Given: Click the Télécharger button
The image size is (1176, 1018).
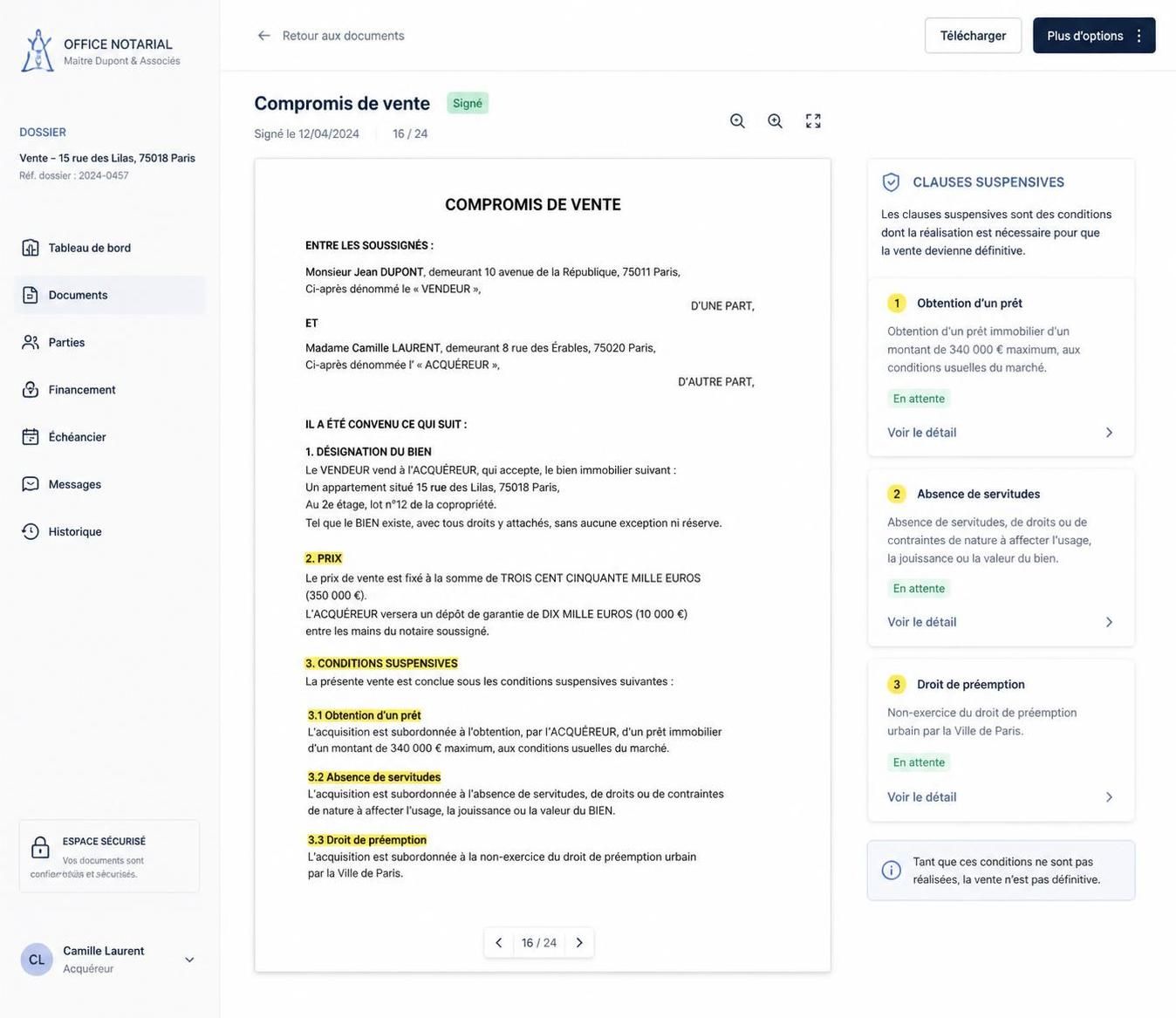Looking at the screenshot, I should pos(973,36).
